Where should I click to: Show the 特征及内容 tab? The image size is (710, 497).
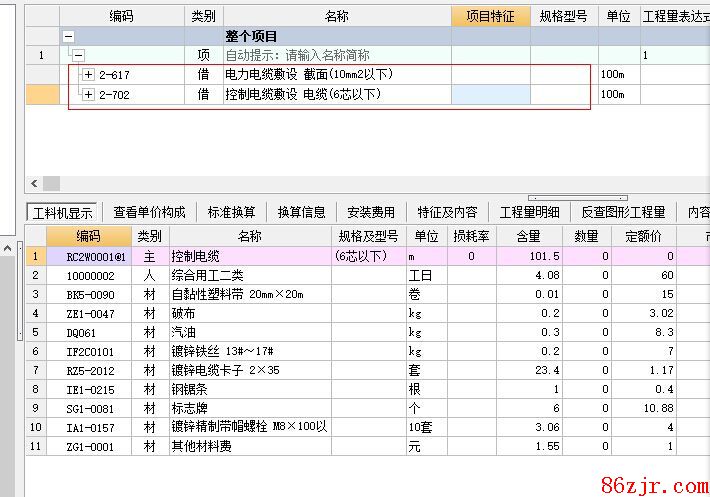coord(447,212)
